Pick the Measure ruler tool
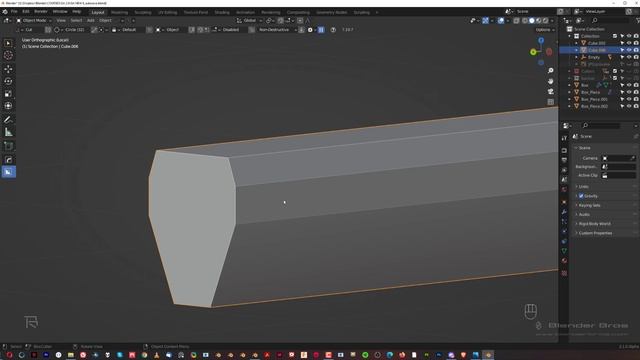640x360 pixels. [x=8, y=132]
